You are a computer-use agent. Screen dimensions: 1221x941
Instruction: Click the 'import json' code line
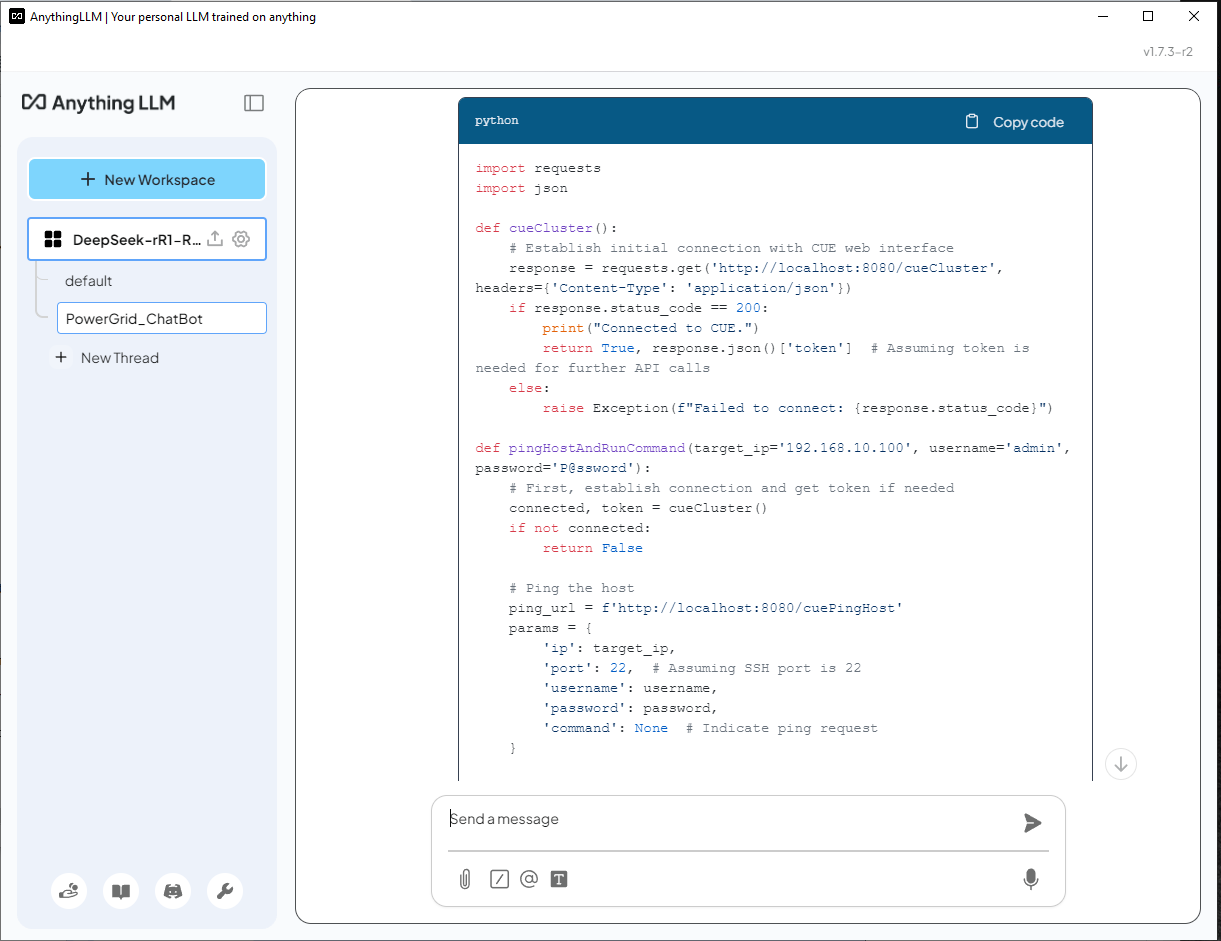[x=521, y=188]
